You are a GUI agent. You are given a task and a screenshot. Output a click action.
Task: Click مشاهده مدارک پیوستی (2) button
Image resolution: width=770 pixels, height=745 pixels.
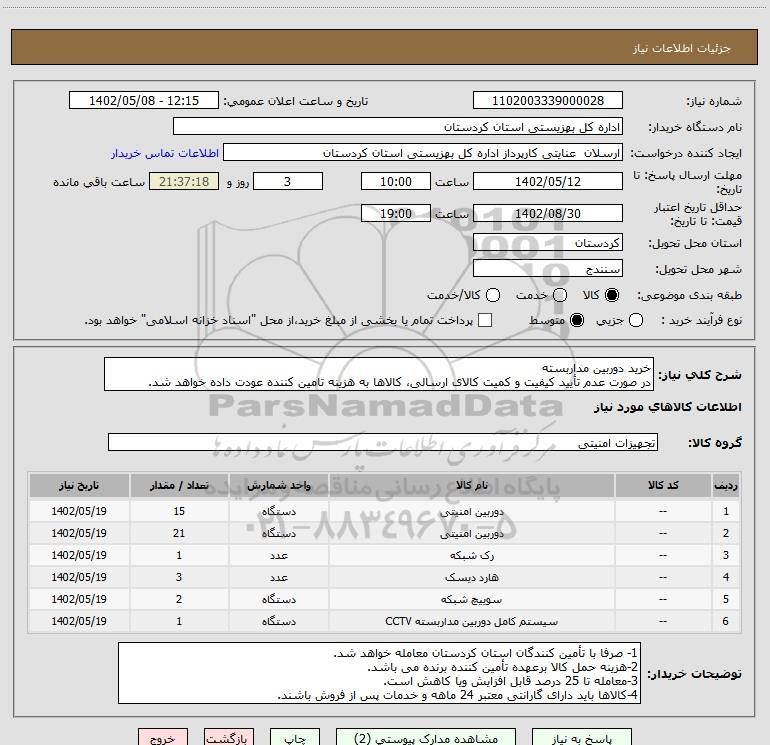(426, 737)
